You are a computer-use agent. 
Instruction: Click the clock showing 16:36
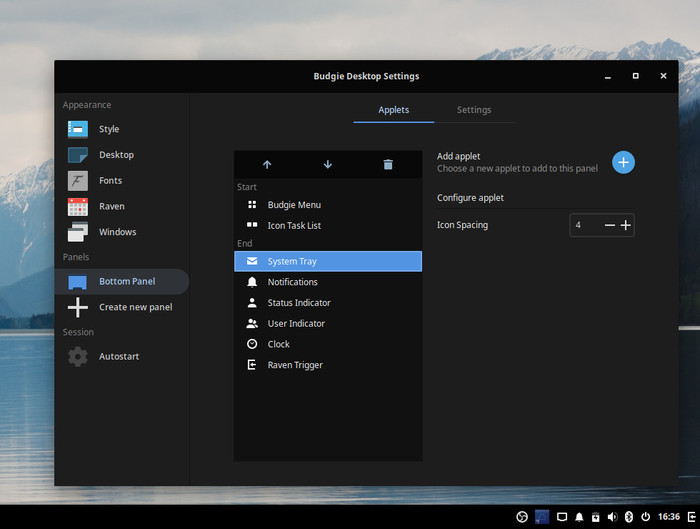(x=669, y=517)
